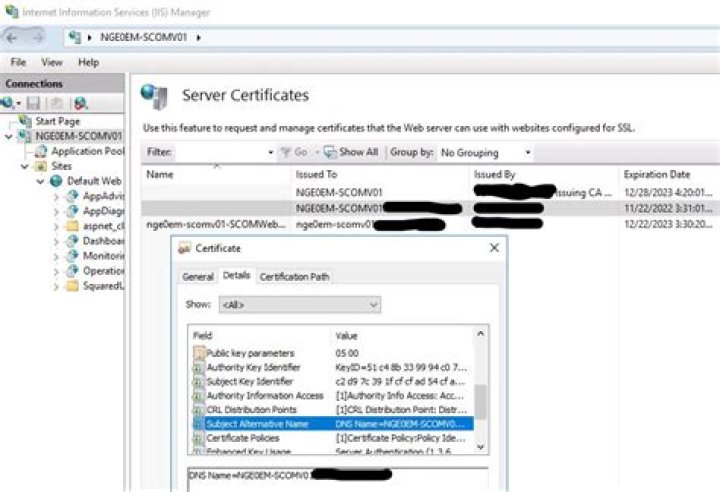This screenshot has height=492, width=720.
Task: Expand the AppDiagnostics tree node
Action: click(56, 212)
